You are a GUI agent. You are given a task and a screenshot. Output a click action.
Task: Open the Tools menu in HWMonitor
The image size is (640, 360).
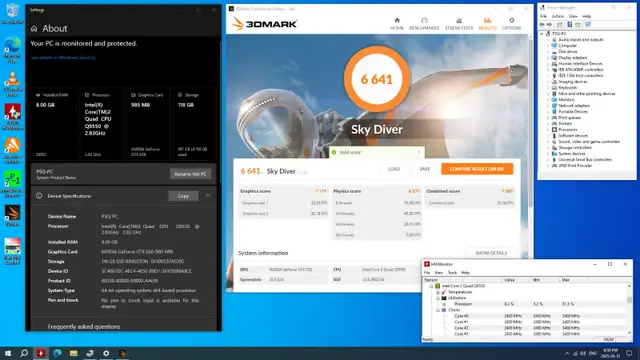point(452,272)
